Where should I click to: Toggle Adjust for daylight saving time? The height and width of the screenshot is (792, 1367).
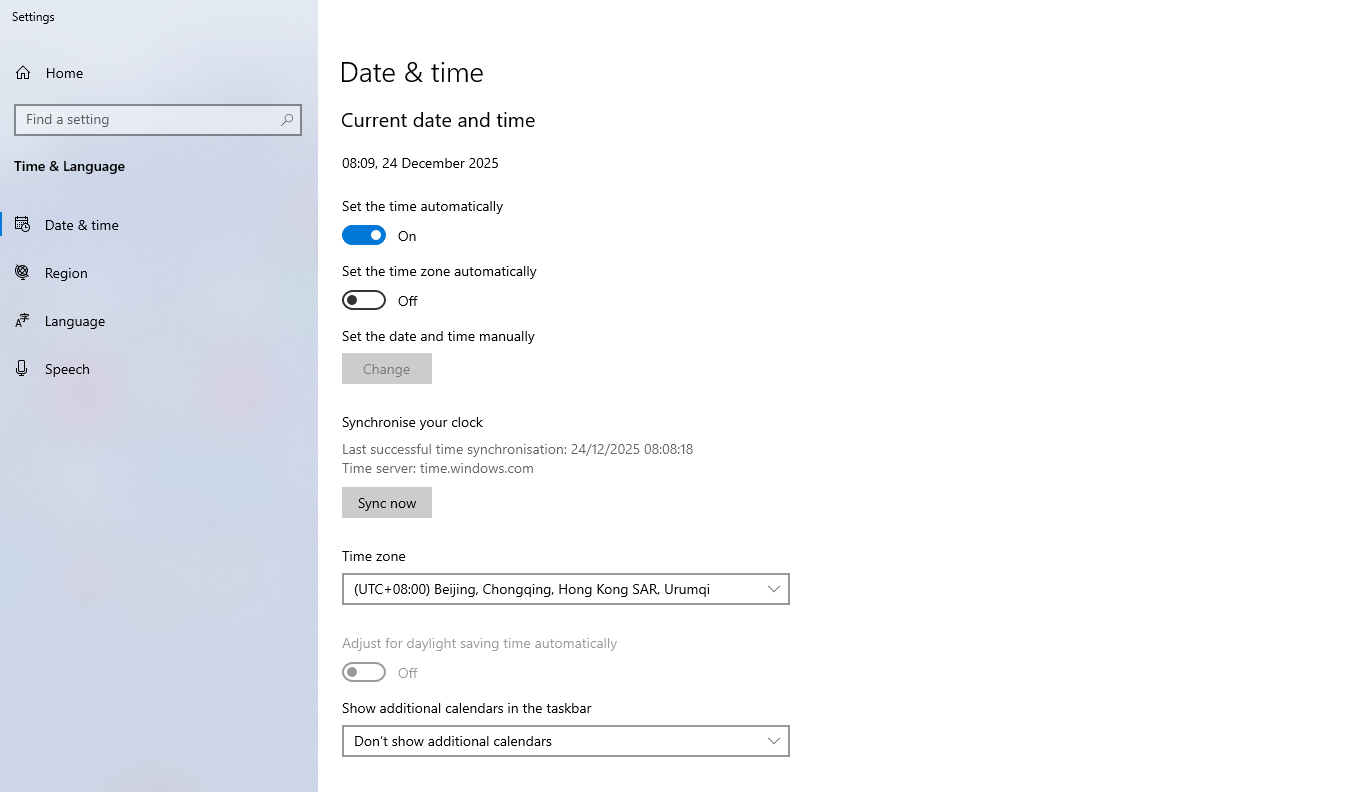point(364,672)
